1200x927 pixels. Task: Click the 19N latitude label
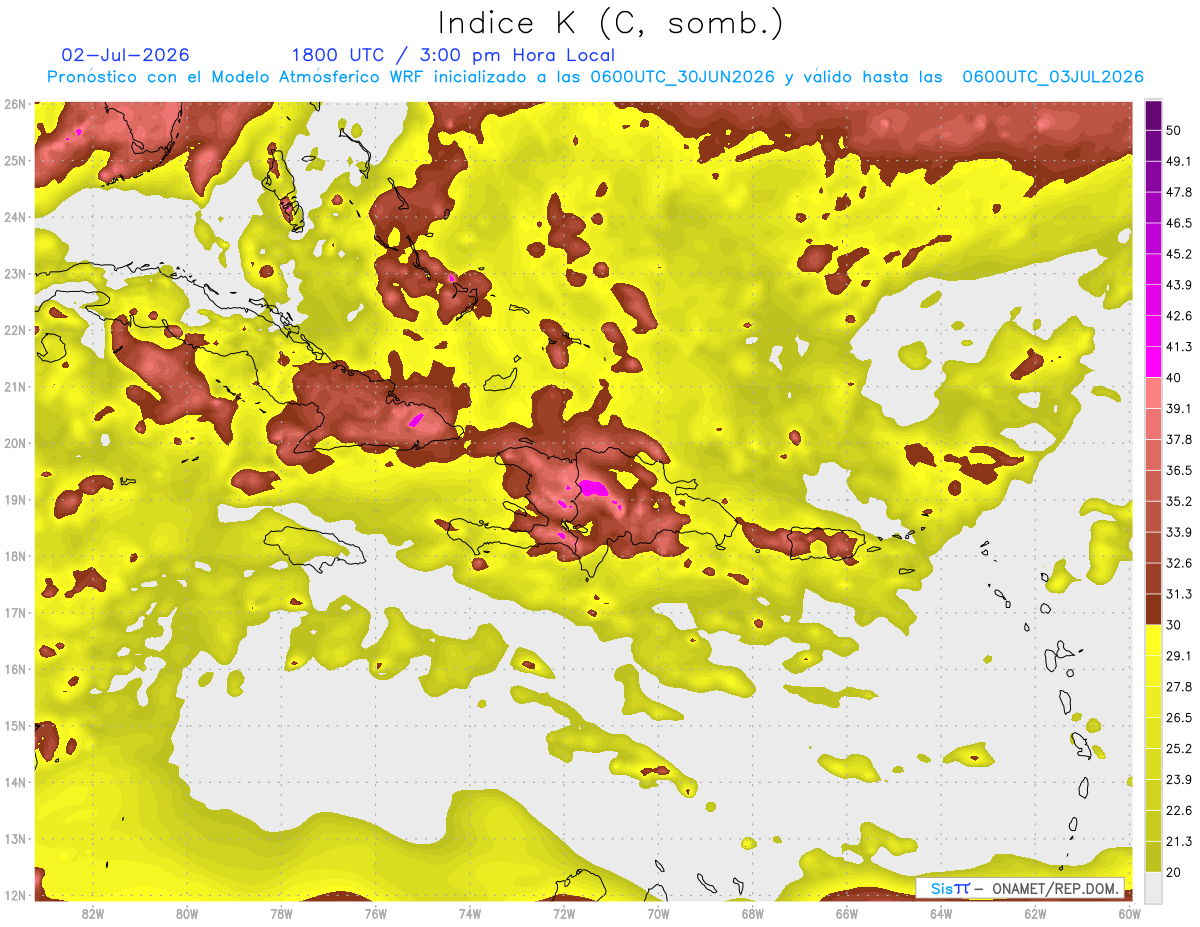[14, 500]
